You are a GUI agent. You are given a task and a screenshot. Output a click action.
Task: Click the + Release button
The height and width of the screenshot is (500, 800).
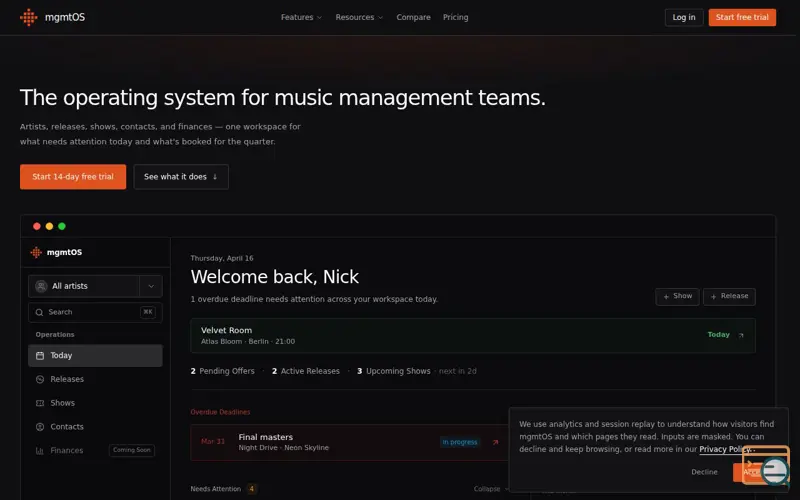point(729,296)
